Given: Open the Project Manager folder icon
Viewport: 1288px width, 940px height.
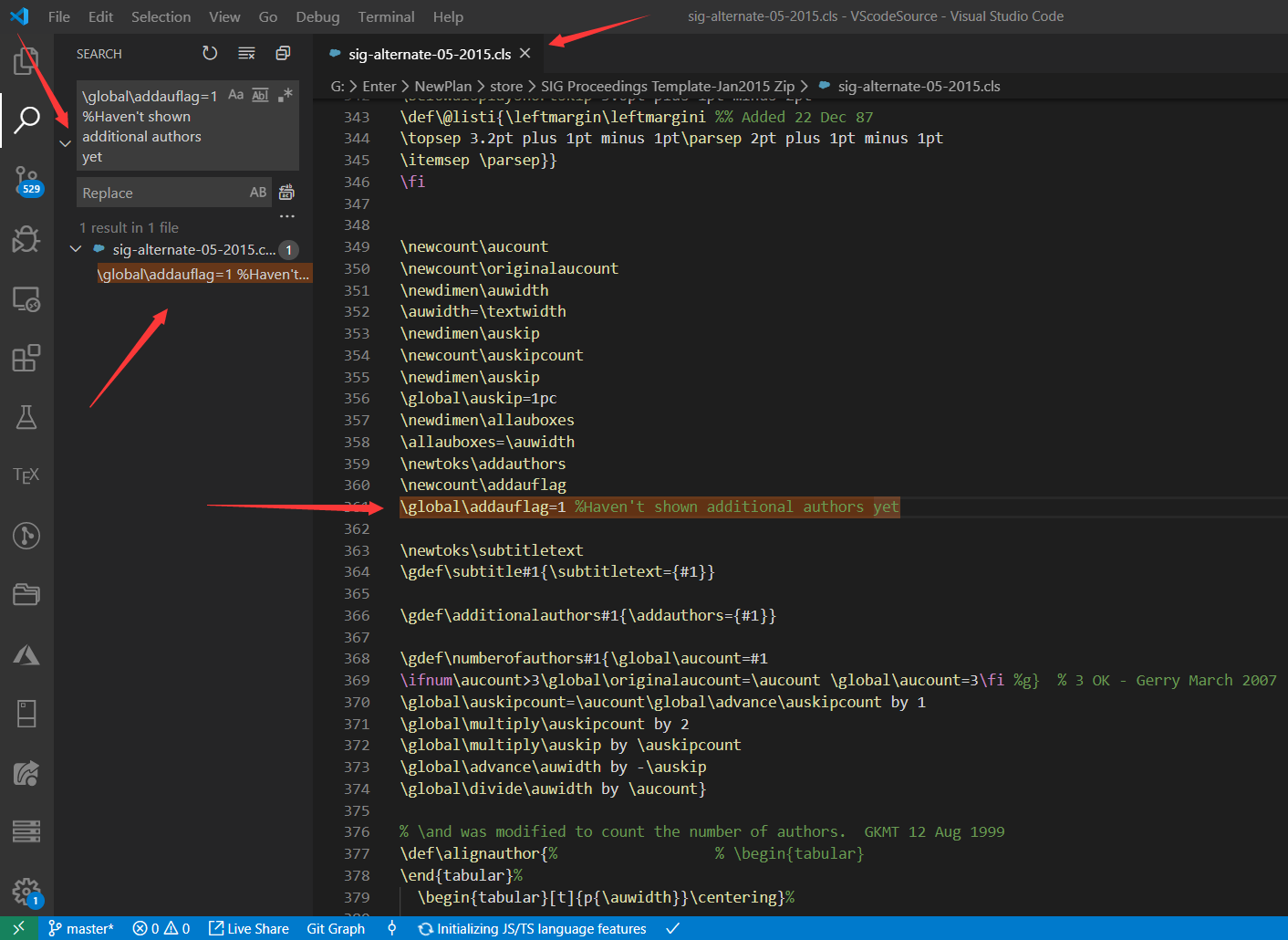Looking at the screenshot, I should 26,595.
